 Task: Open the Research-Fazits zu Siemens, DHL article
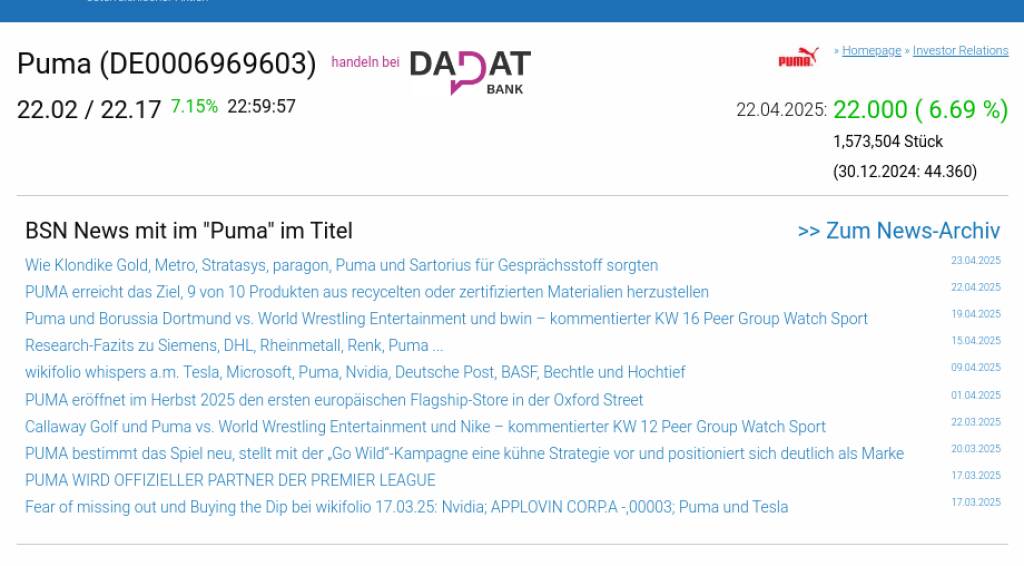(234, 346)
